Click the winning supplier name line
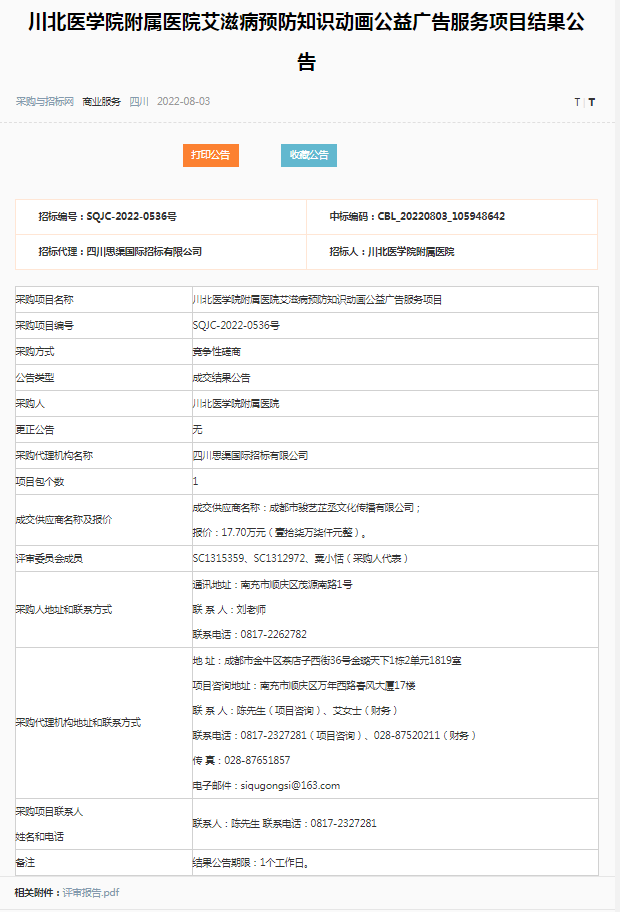Screen dimensions: 620x912 [307, 508]
